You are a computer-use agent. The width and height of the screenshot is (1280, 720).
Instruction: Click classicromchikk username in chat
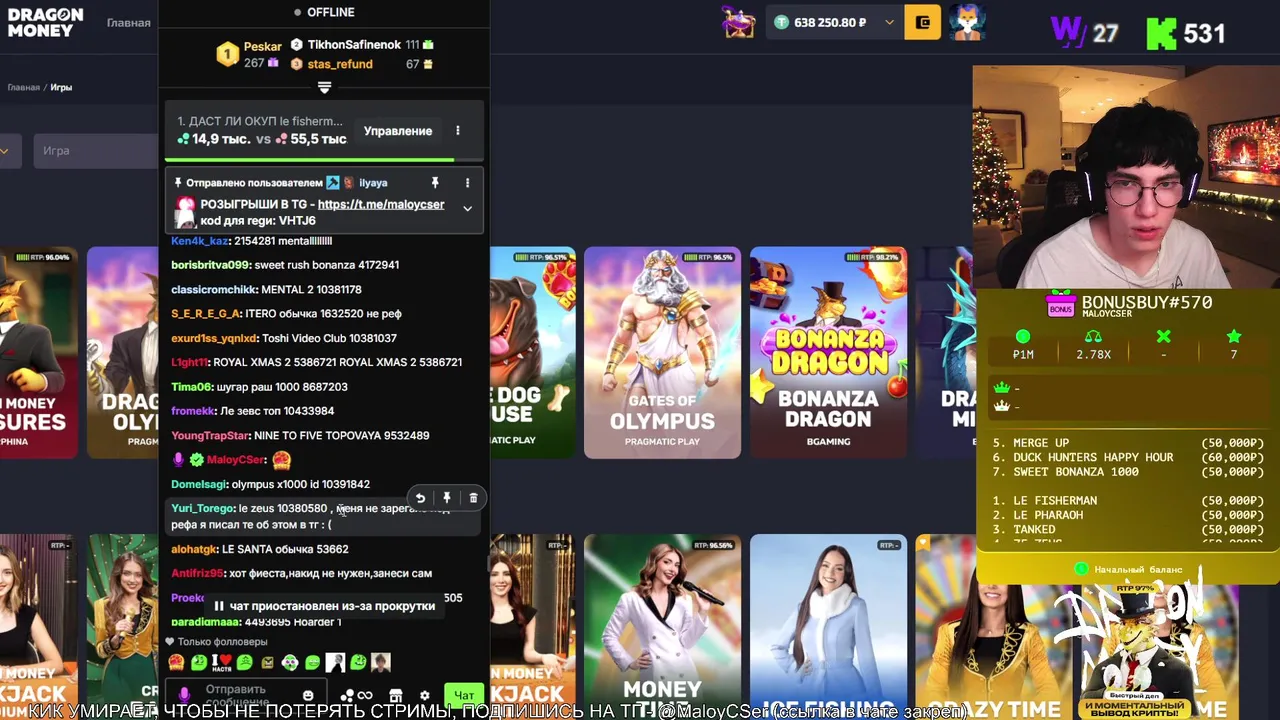coord(214,289)
